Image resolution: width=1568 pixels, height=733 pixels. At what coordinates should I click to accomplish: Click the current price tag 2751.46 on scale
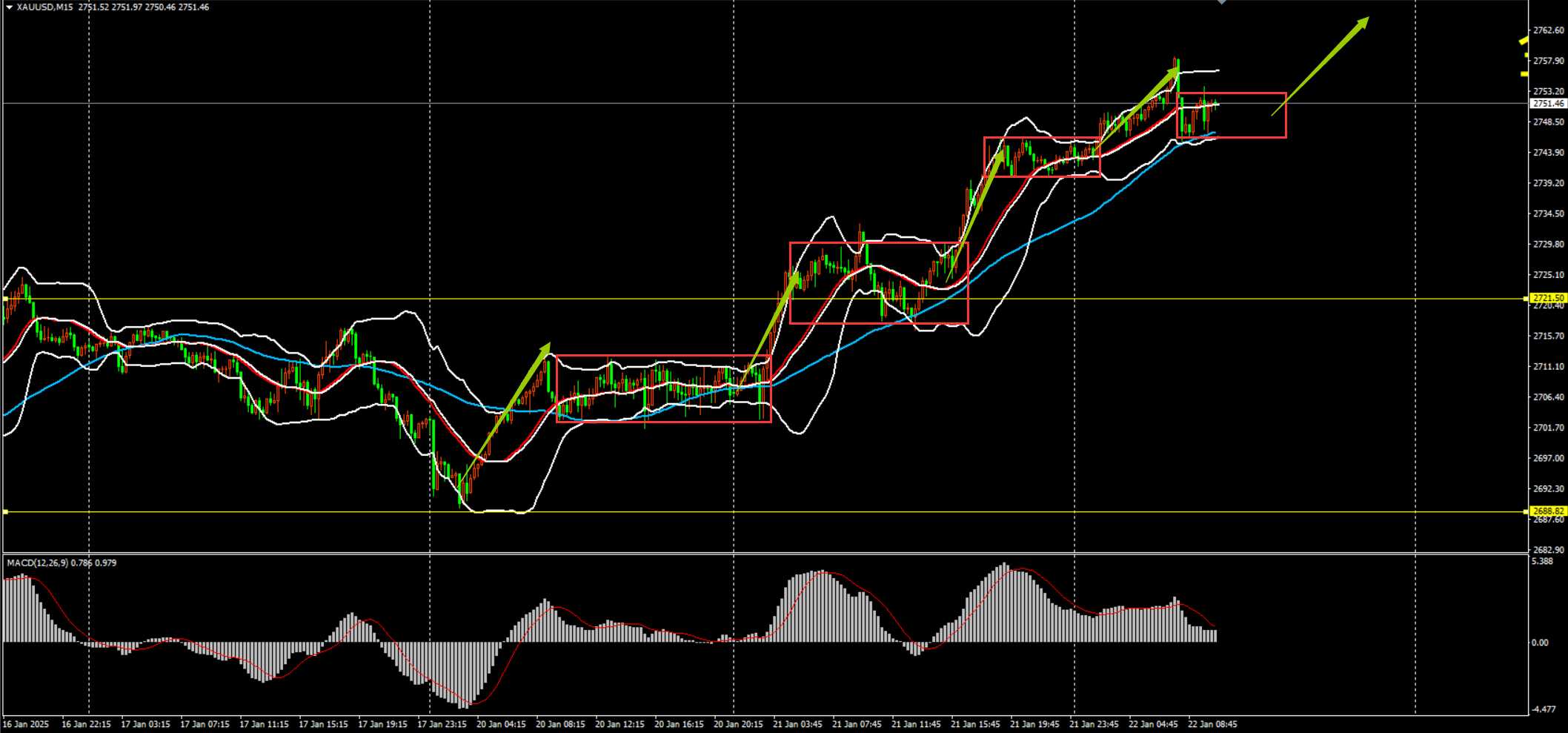coord(1549,104)
